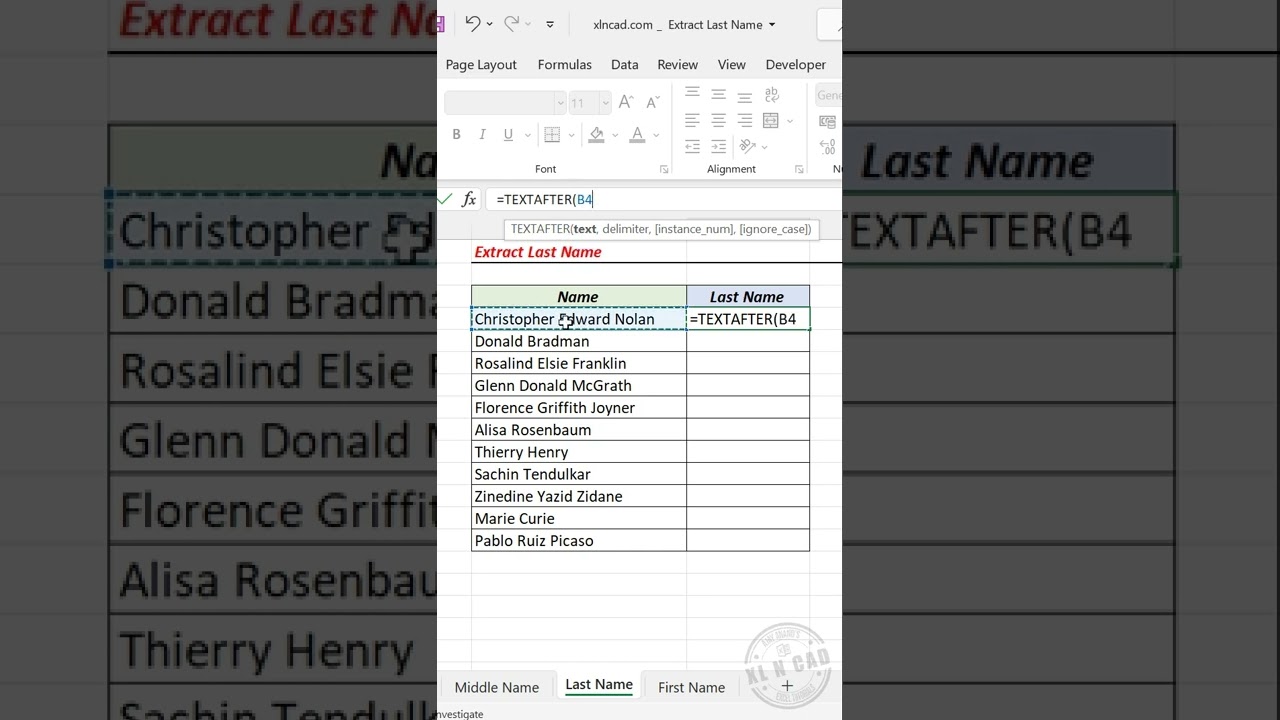Toggle Italic formatting
Viewport: 1280px width, 720px height.
[x=482, y=134]
